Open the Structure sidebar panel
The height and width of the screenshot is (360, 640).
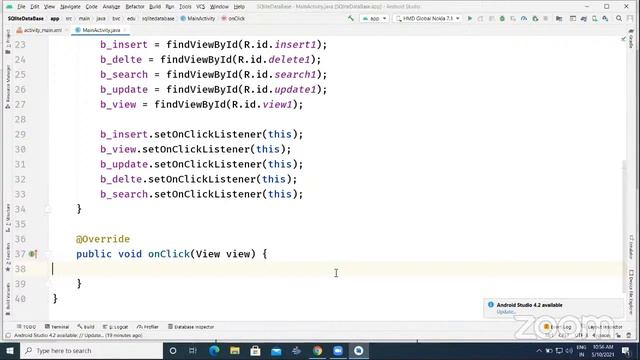[8, 218]
